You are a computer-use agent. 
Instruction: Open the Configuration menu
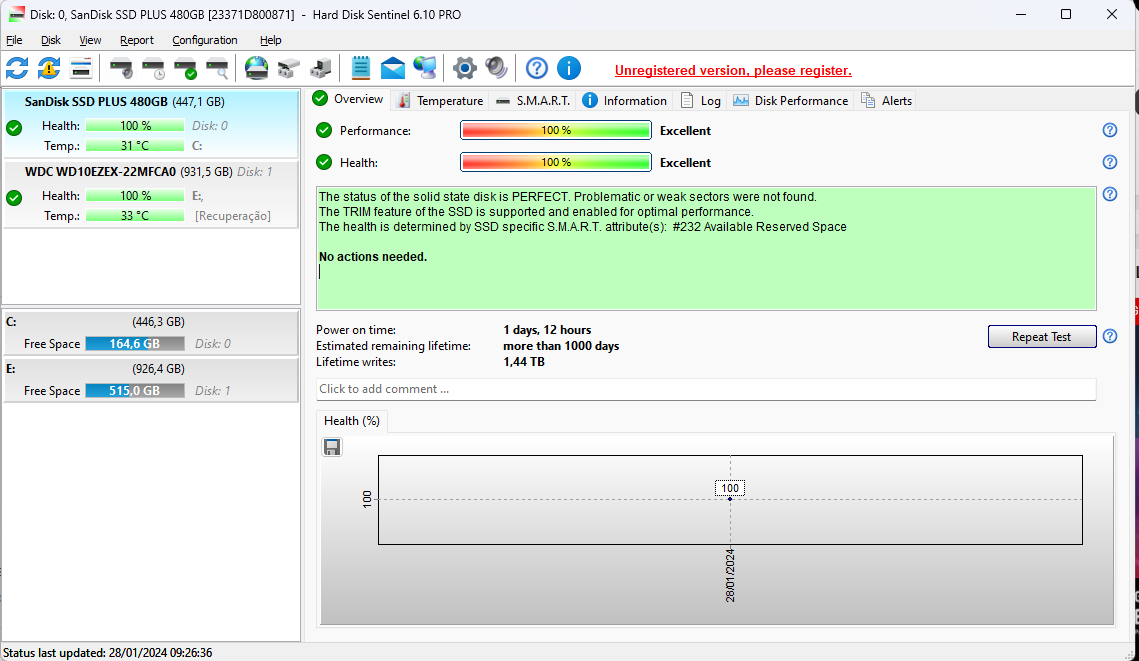tap(205, 40)
